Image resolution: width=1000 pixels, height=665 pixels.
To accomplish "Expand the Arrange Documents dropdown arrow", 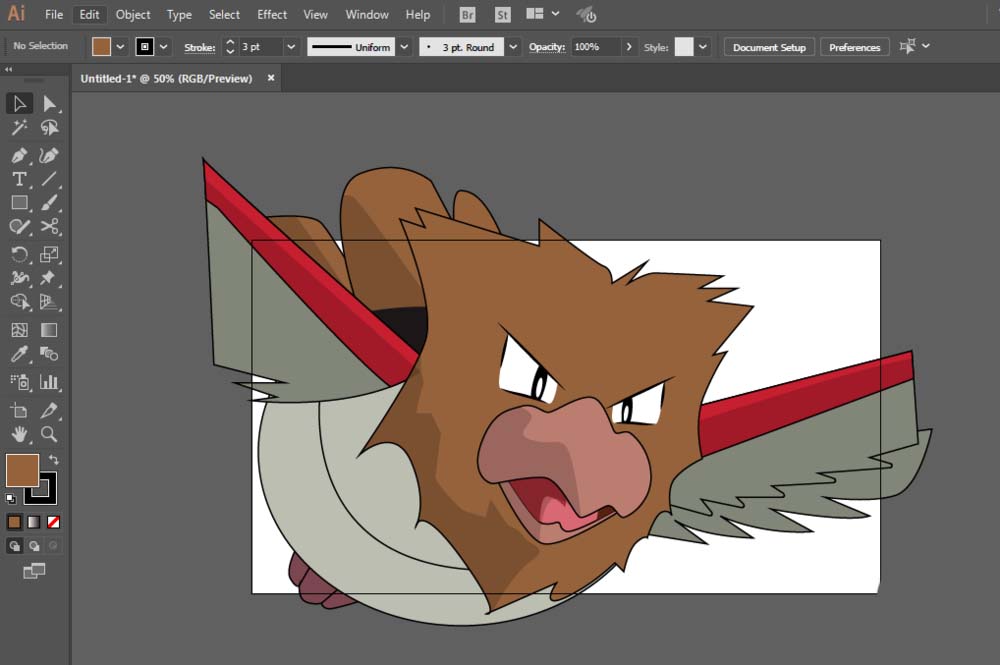I will point(555,13).
